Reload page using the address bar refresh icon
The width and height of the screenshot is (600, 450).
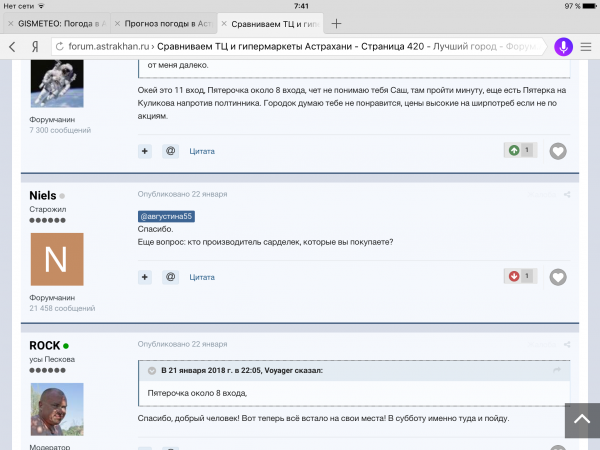(60, 47)
